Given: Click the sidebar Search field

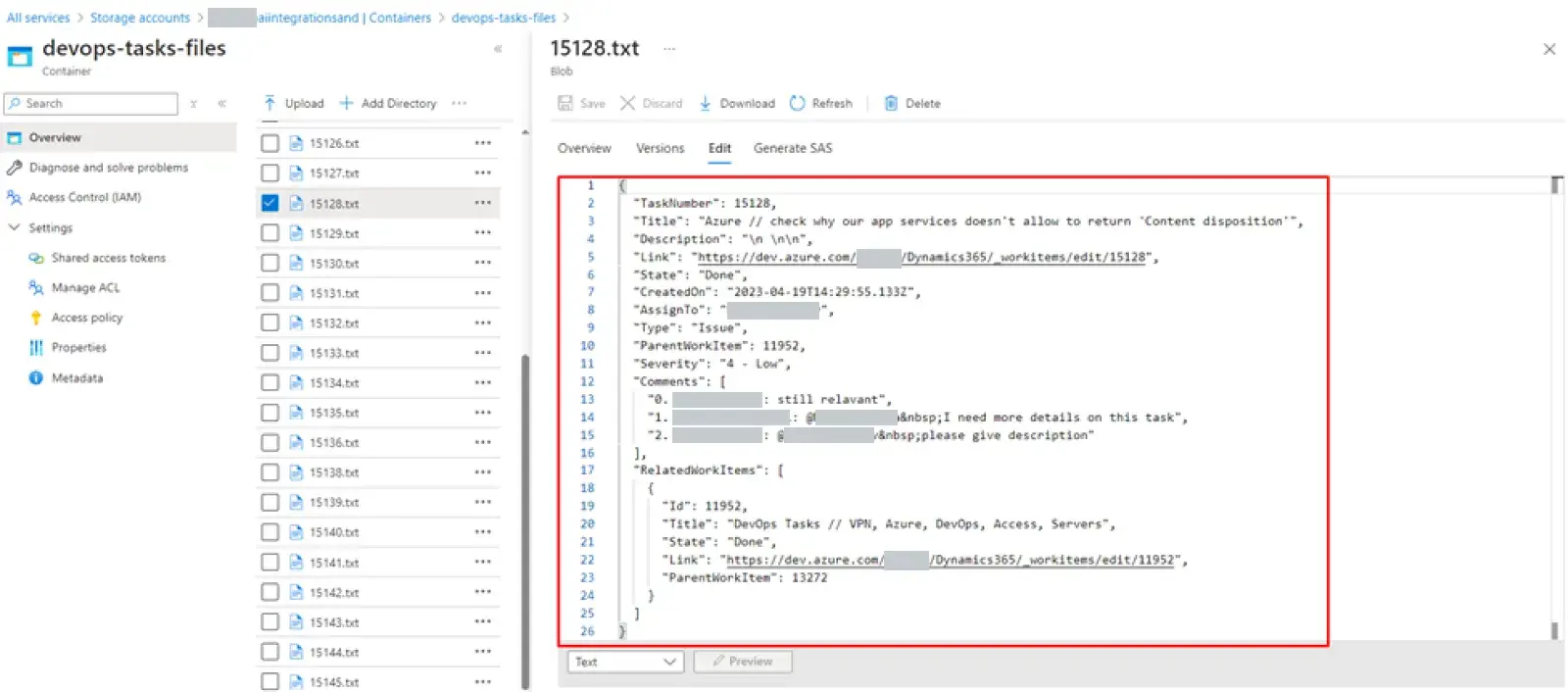Looking at the screenshot, I should (x=91, y=103).
